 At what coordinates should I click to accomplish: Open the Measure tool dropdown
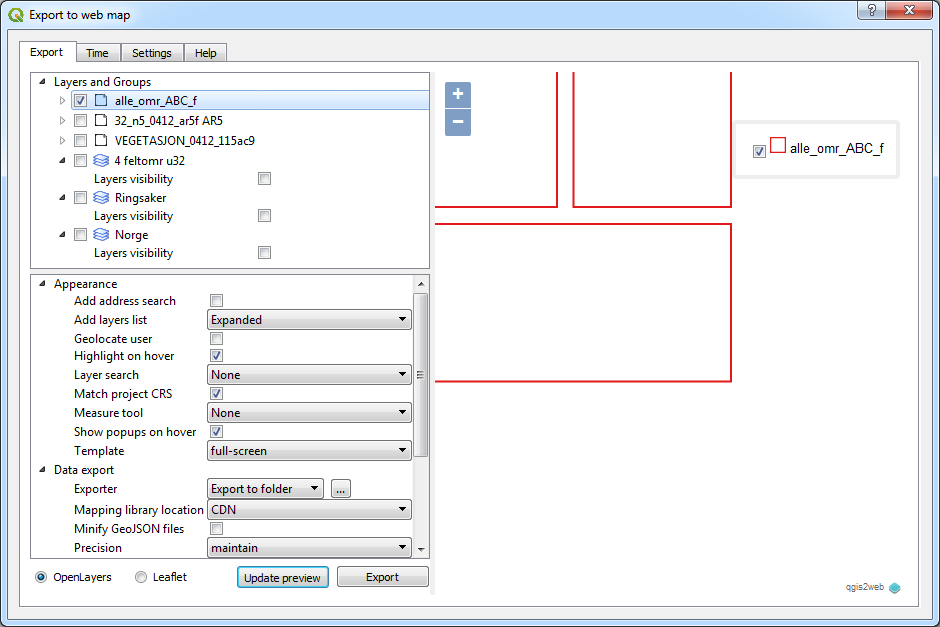click(309, 412)
